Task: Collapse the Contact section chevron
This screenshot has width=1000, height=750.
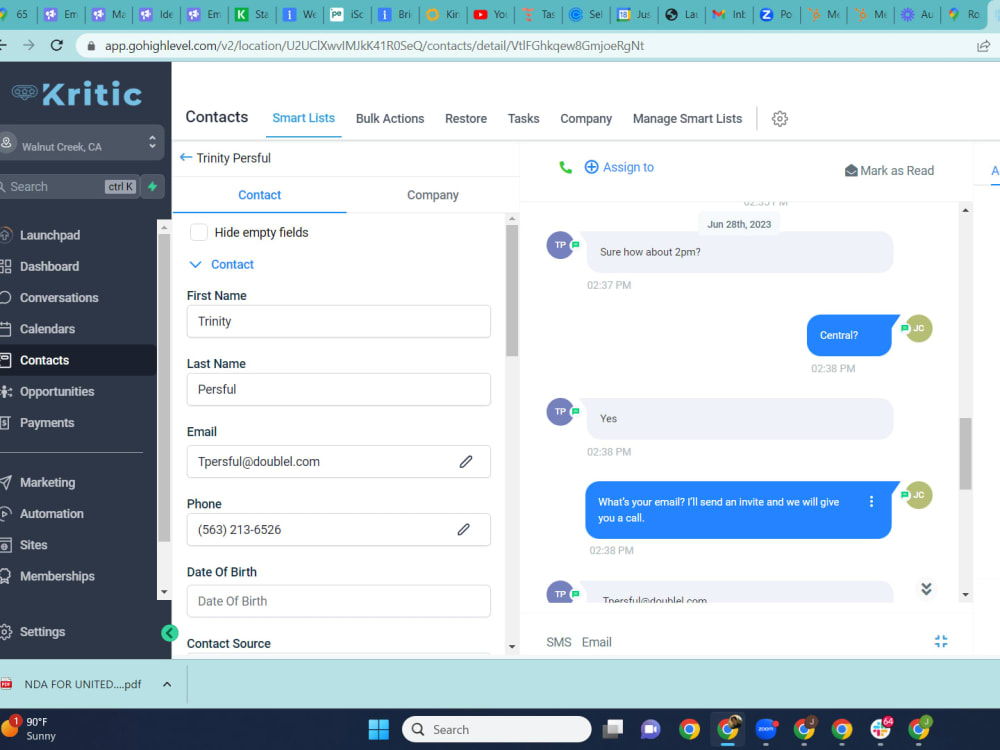Action: click(x=195, y=264)
